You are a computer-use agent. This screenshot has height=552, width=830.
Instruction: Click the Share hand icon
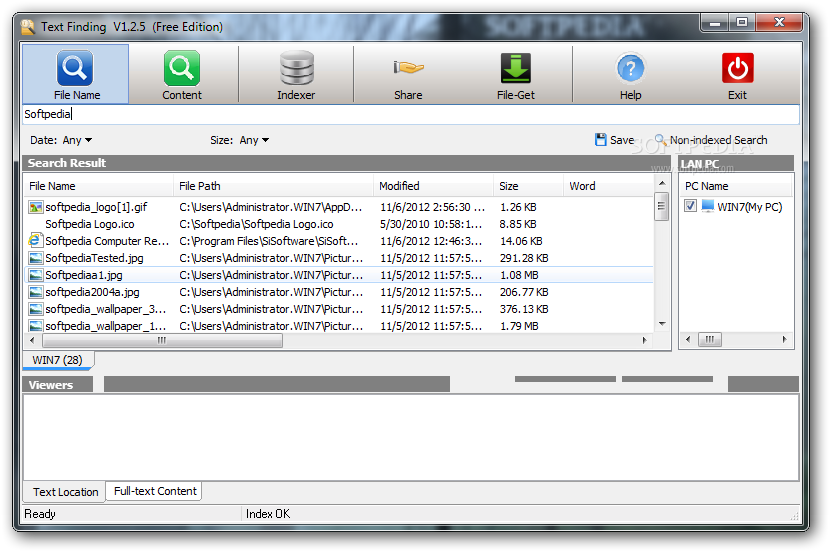tap(408, 67)
